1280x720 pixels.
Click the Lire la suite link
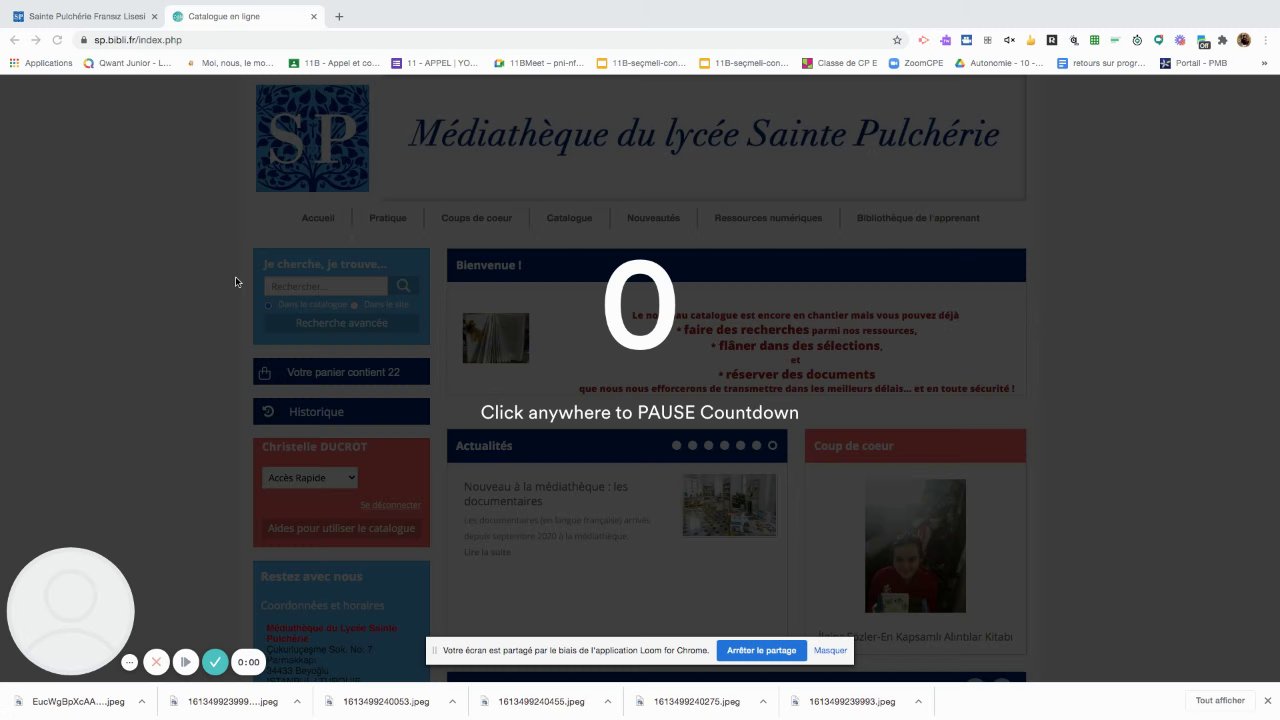point(487,552)
